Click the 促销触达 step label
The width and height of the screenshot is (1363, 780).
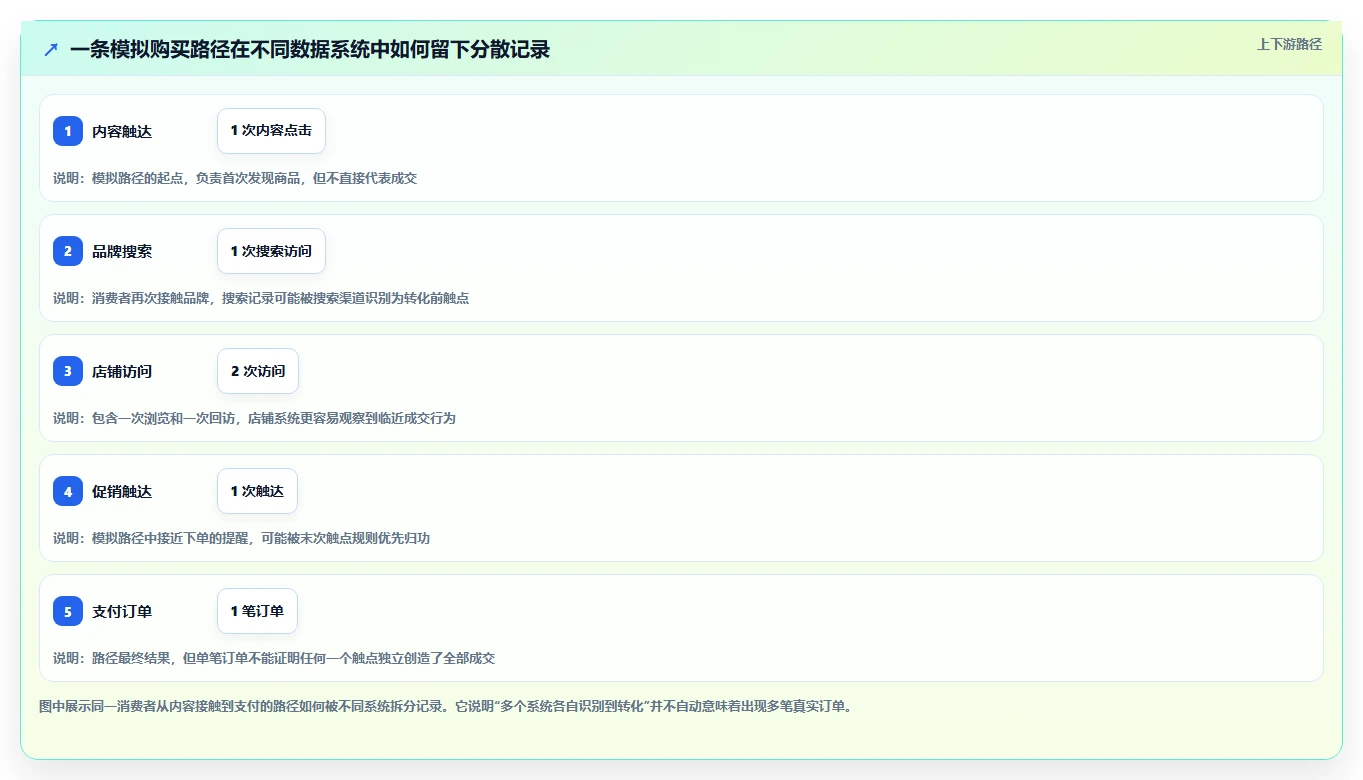pyautogui.click(x=122, y=491)
